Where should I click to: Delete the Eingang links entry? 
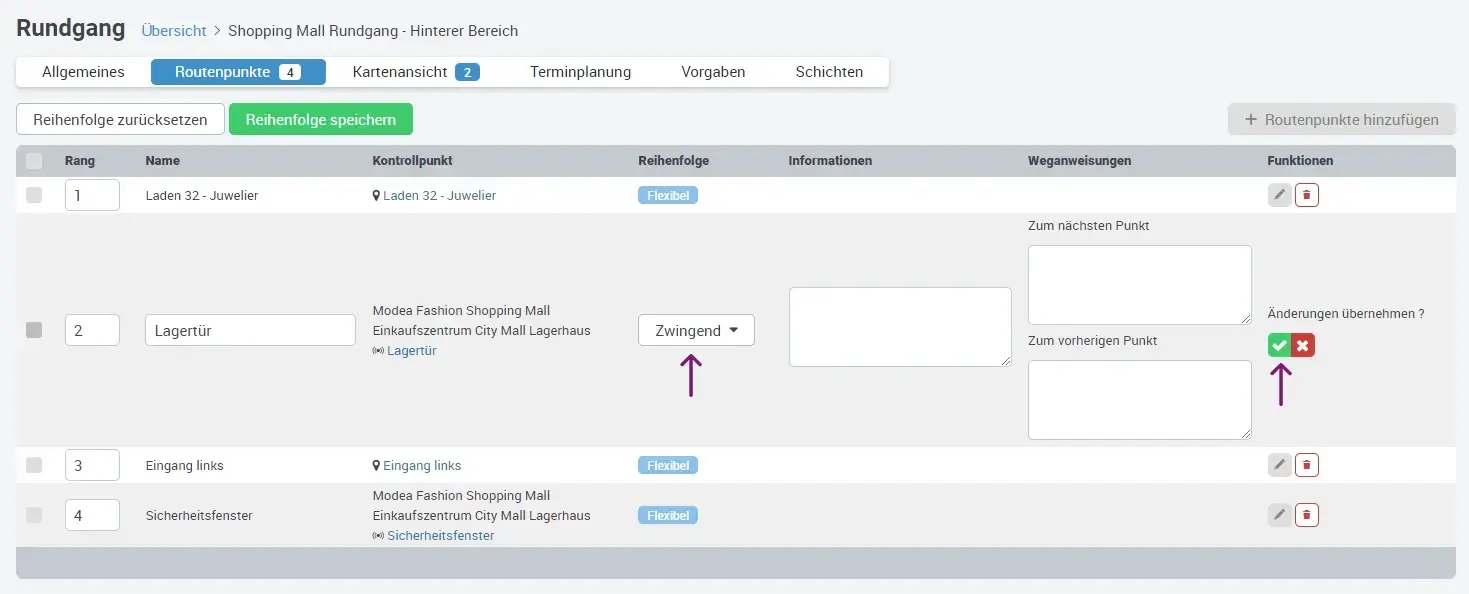(1307, 465)
